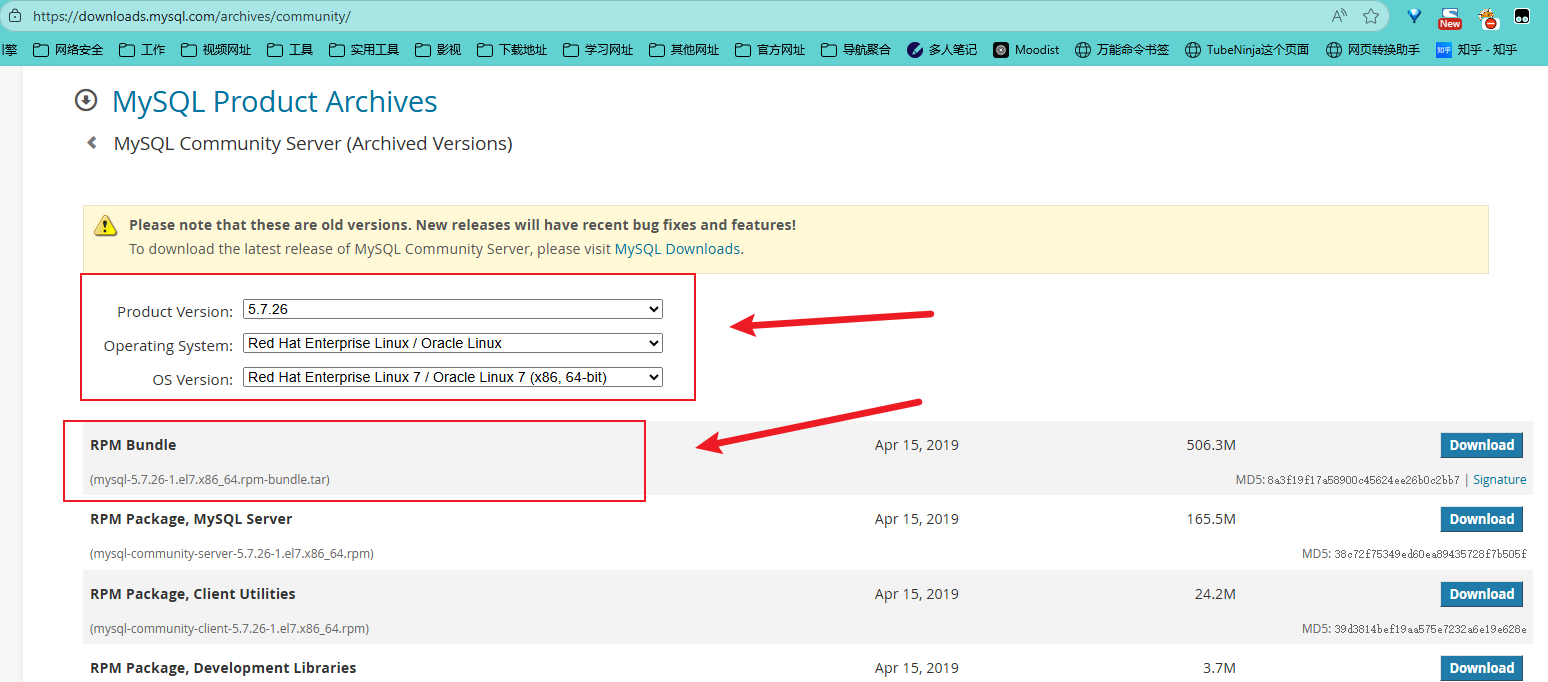This screenshot has height=682, width=1548.
Task: Click the mysql-community-server-5.7.26 rpm filename
Action: [232, 554]
